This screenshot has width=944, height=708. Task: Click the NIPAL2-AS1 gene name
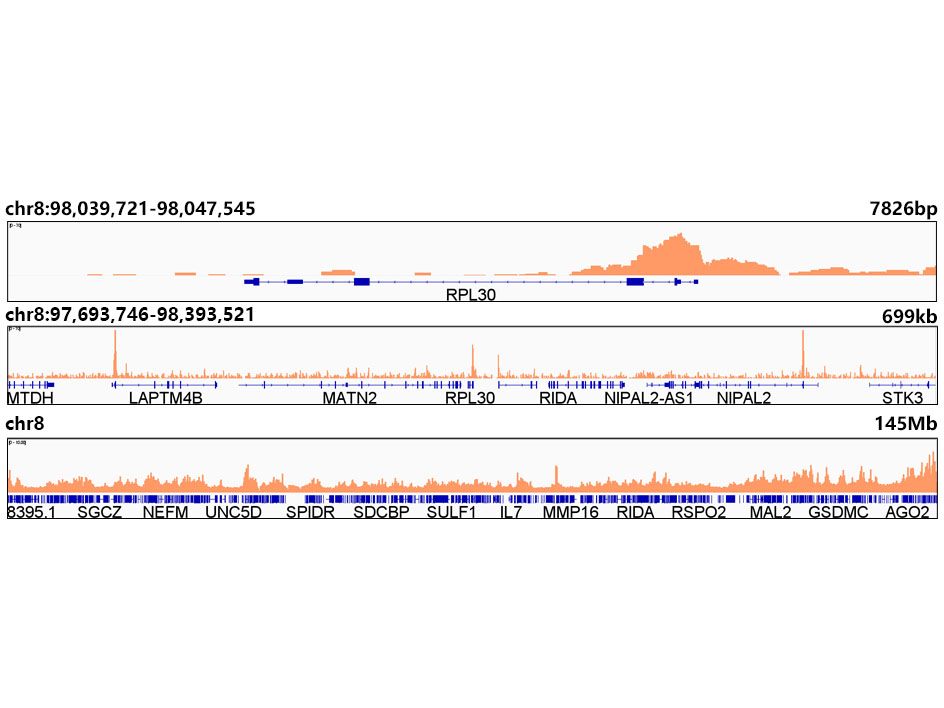pyautogui.click(x=651, y=398)
